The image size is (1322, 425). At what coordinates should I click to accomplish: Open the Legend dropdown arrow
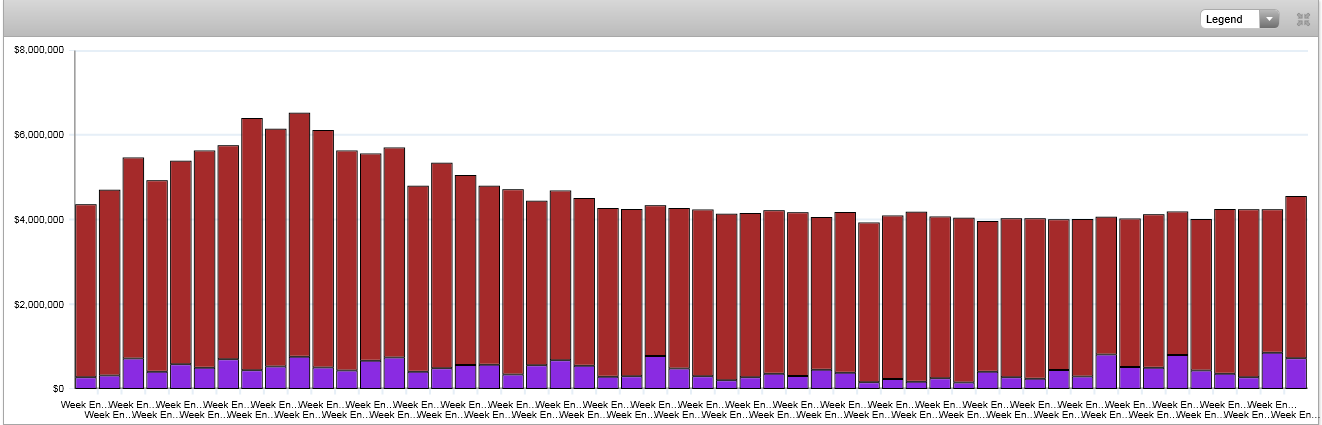[1269, 19]
